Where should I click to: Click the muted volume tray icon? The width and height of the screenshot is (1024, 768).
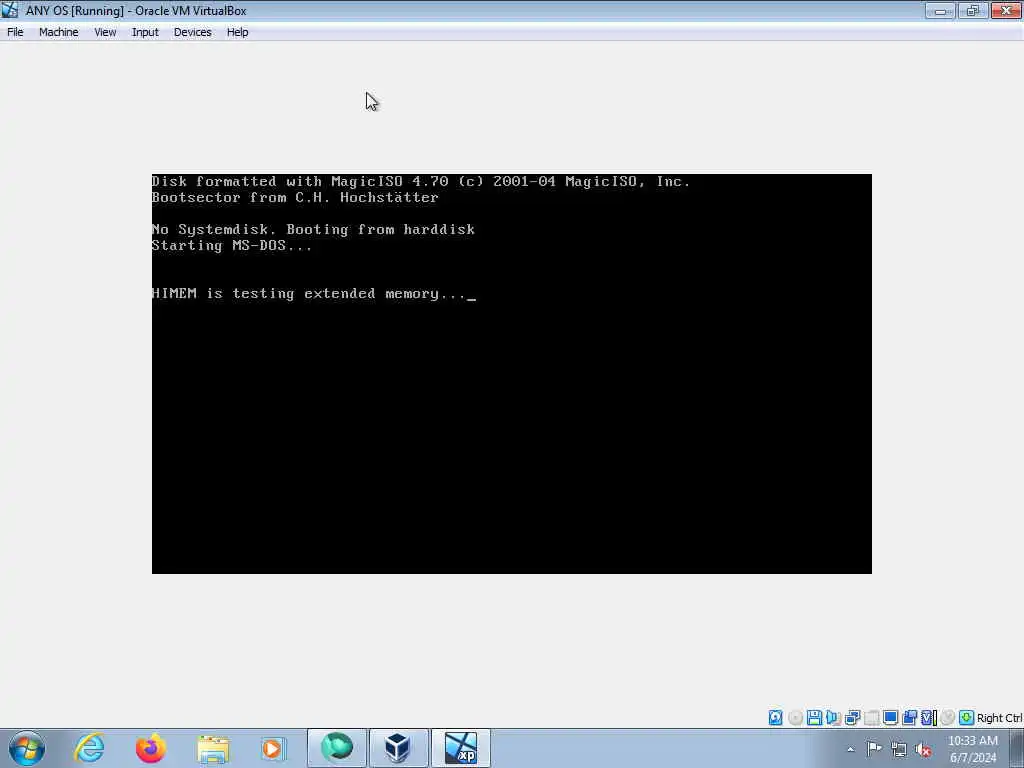(923, 749)
